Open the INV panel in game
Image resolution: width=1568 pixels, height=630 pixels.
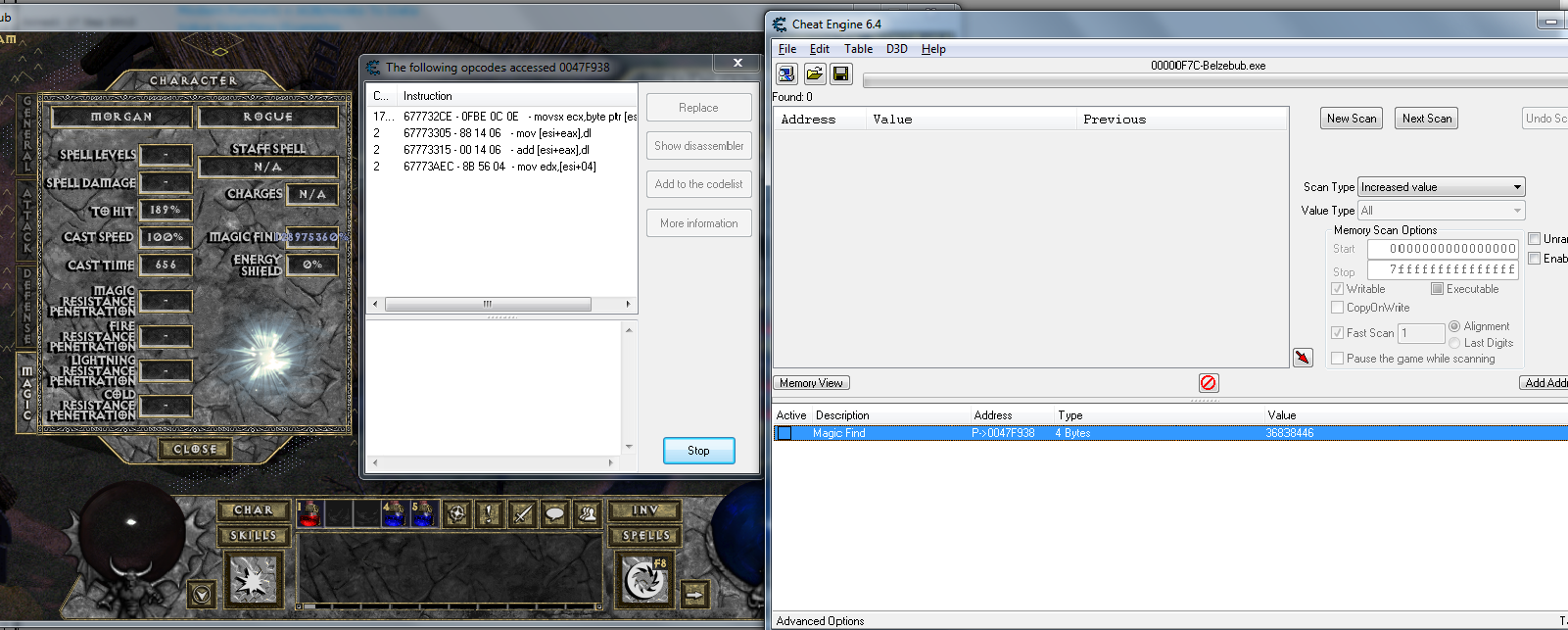point(646,510)
